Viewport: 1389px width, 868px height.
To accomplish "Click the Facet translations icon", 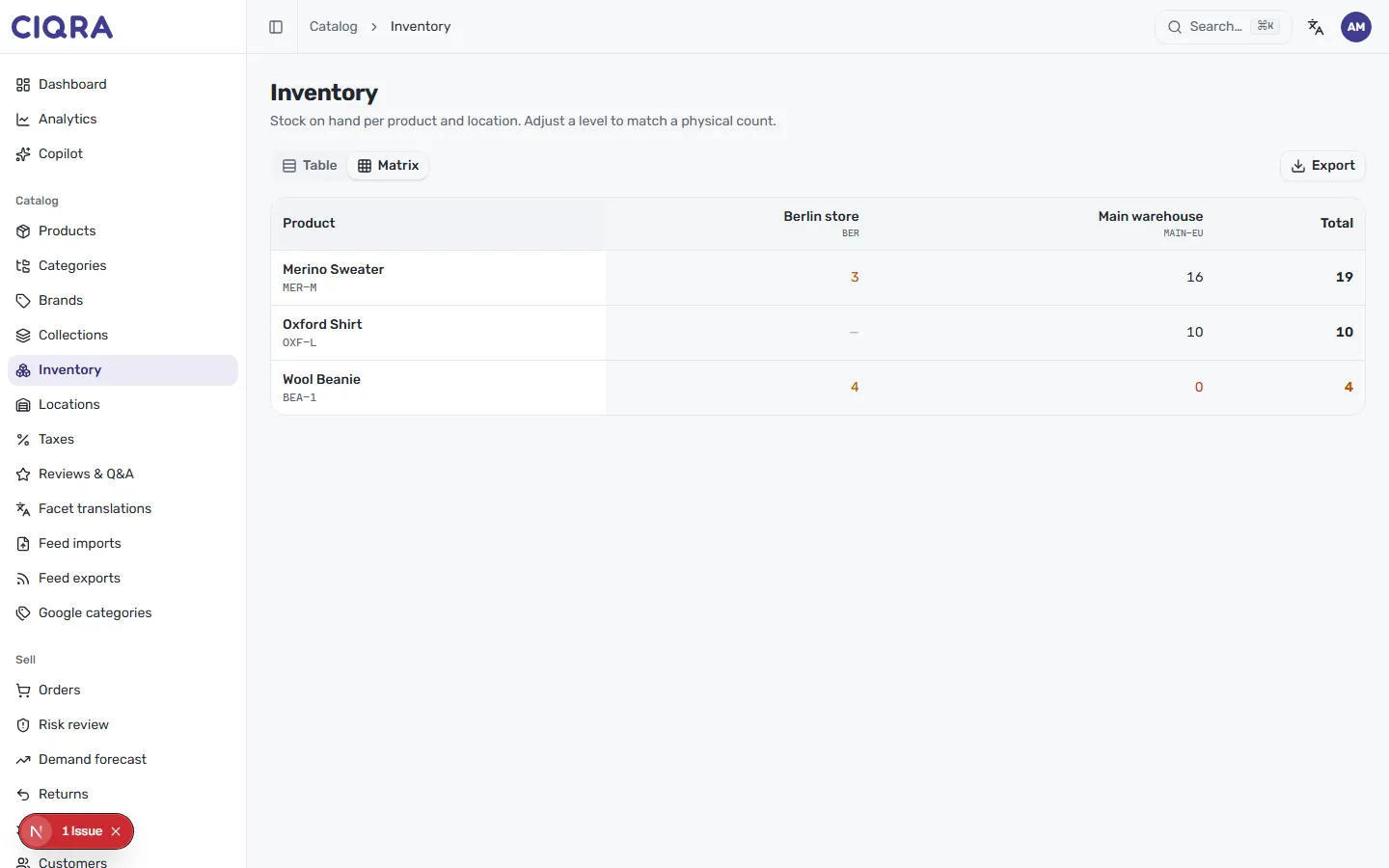I will coord(23,509).
